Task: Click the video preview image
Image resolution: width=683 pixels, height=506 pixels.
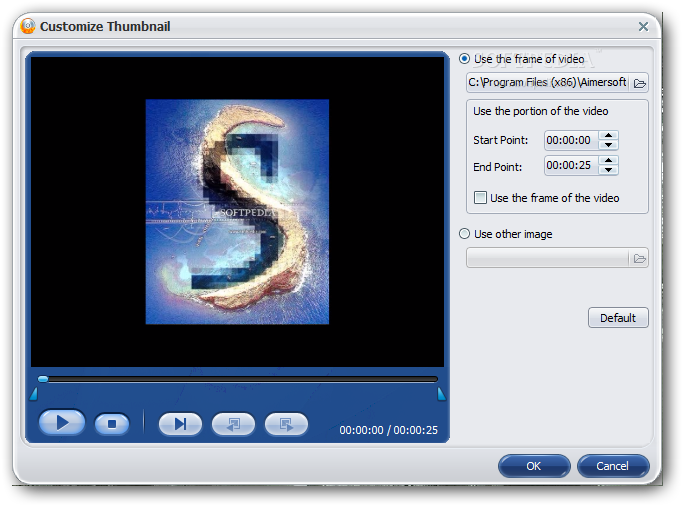Action: click(237, 212)
